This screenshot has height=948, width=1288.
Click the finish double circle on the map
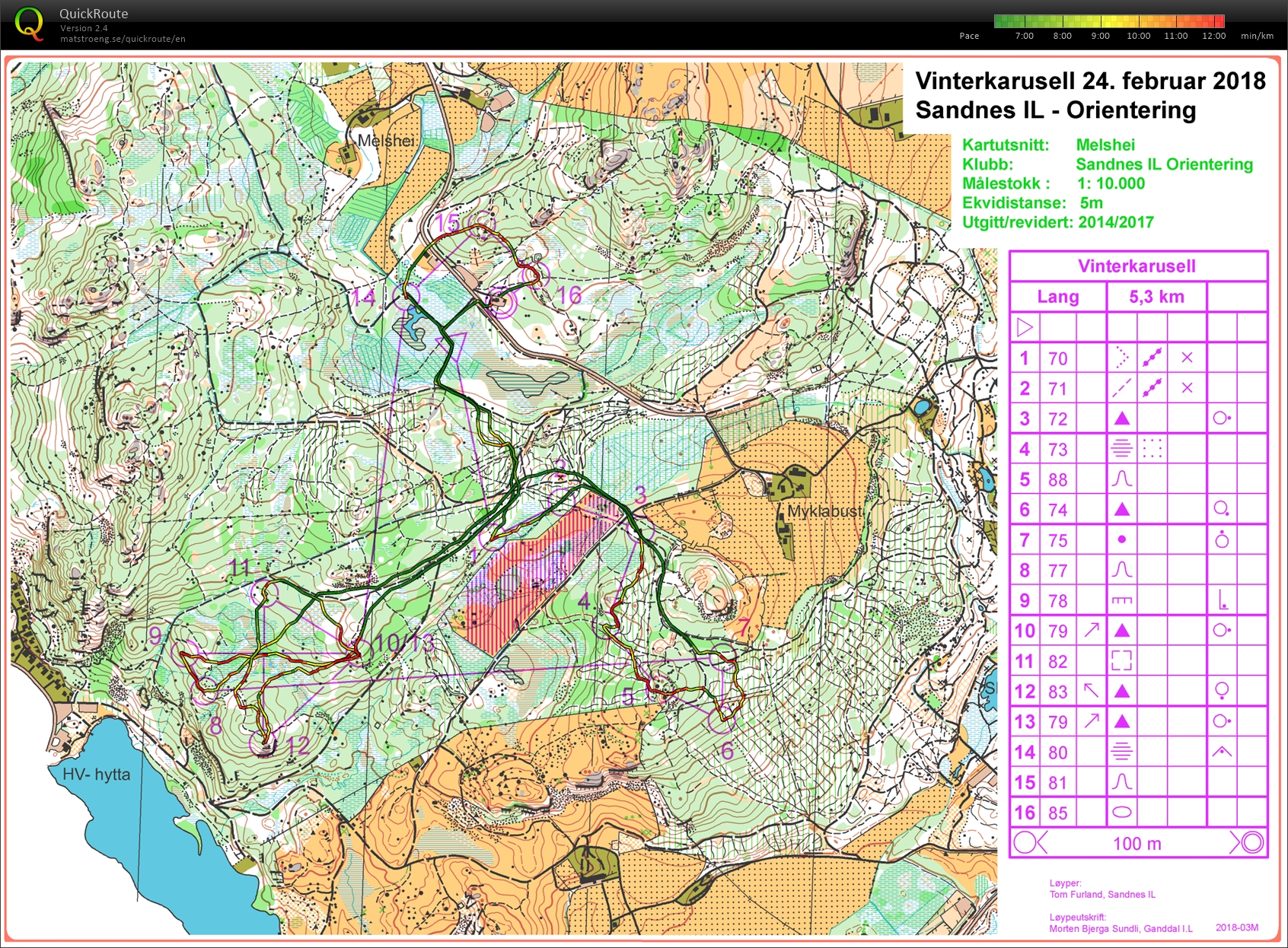500,302
